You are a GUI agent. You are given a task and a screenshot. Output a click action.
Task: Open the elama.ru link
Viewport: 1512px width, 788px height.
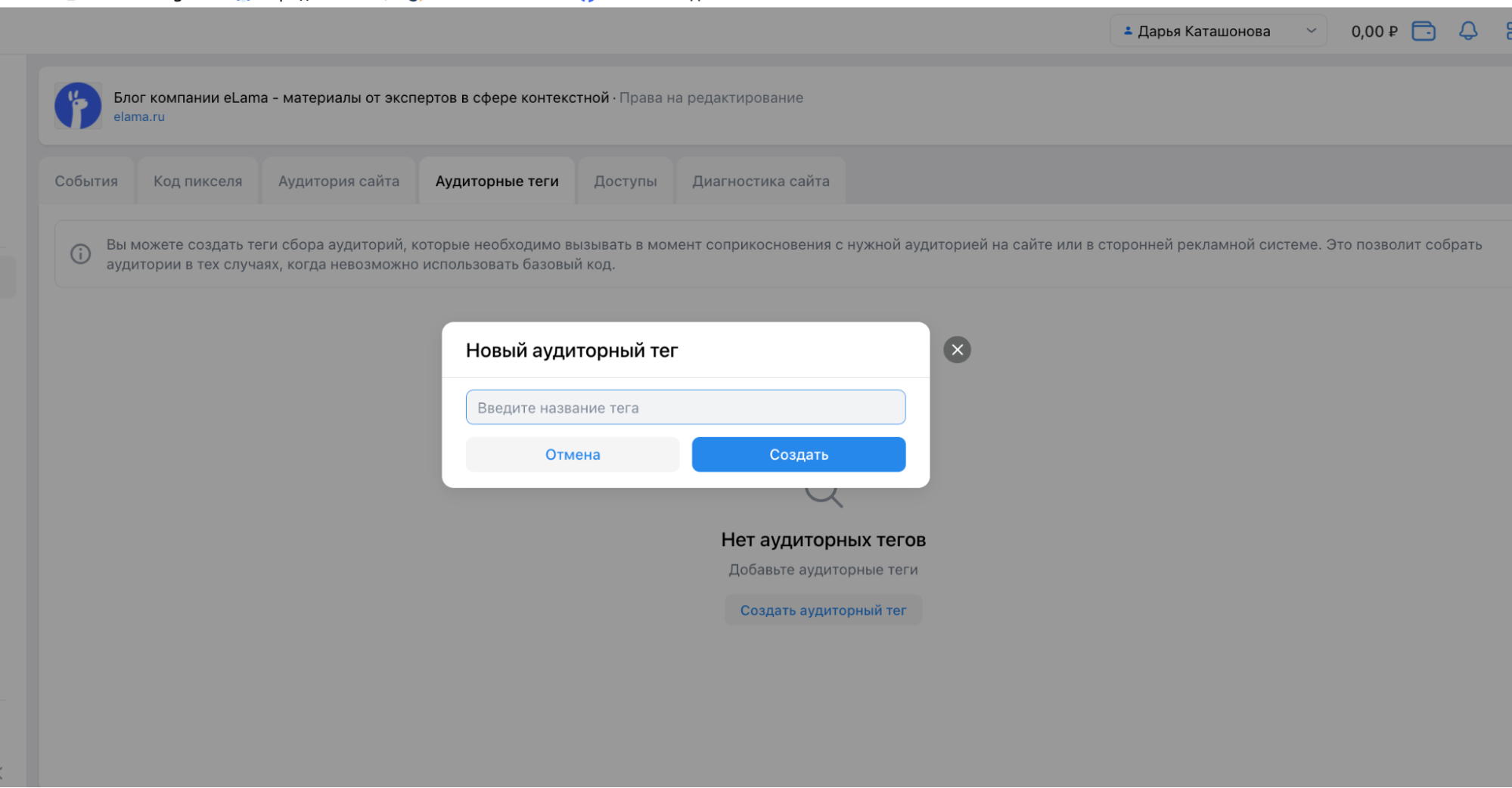(x=139, y=117)
